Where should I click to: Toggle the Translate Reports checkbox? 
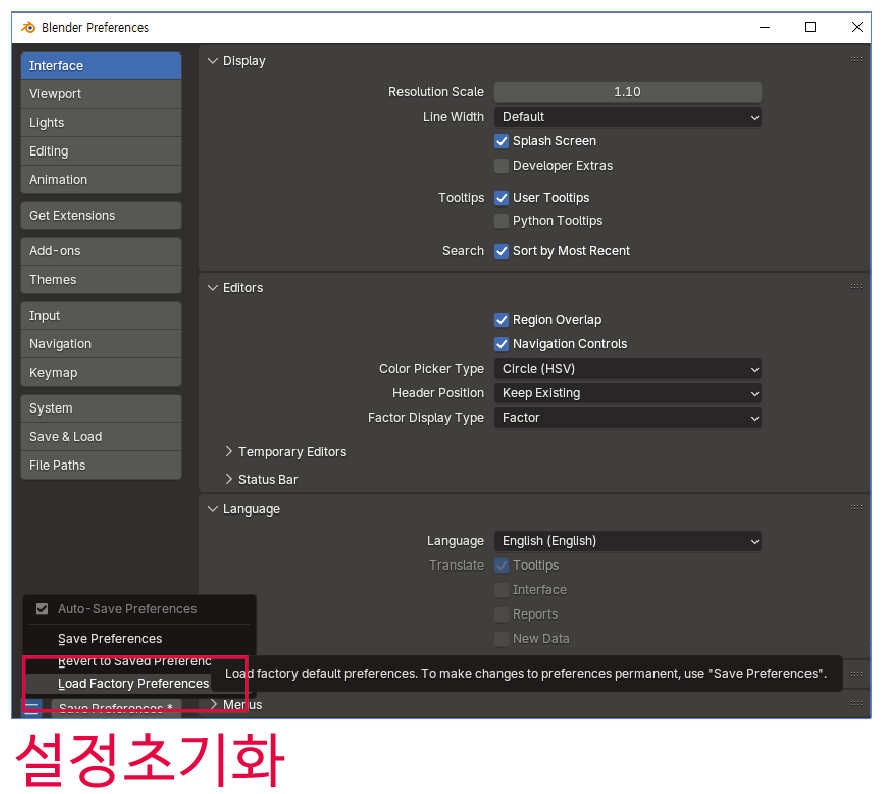(501, 614)
